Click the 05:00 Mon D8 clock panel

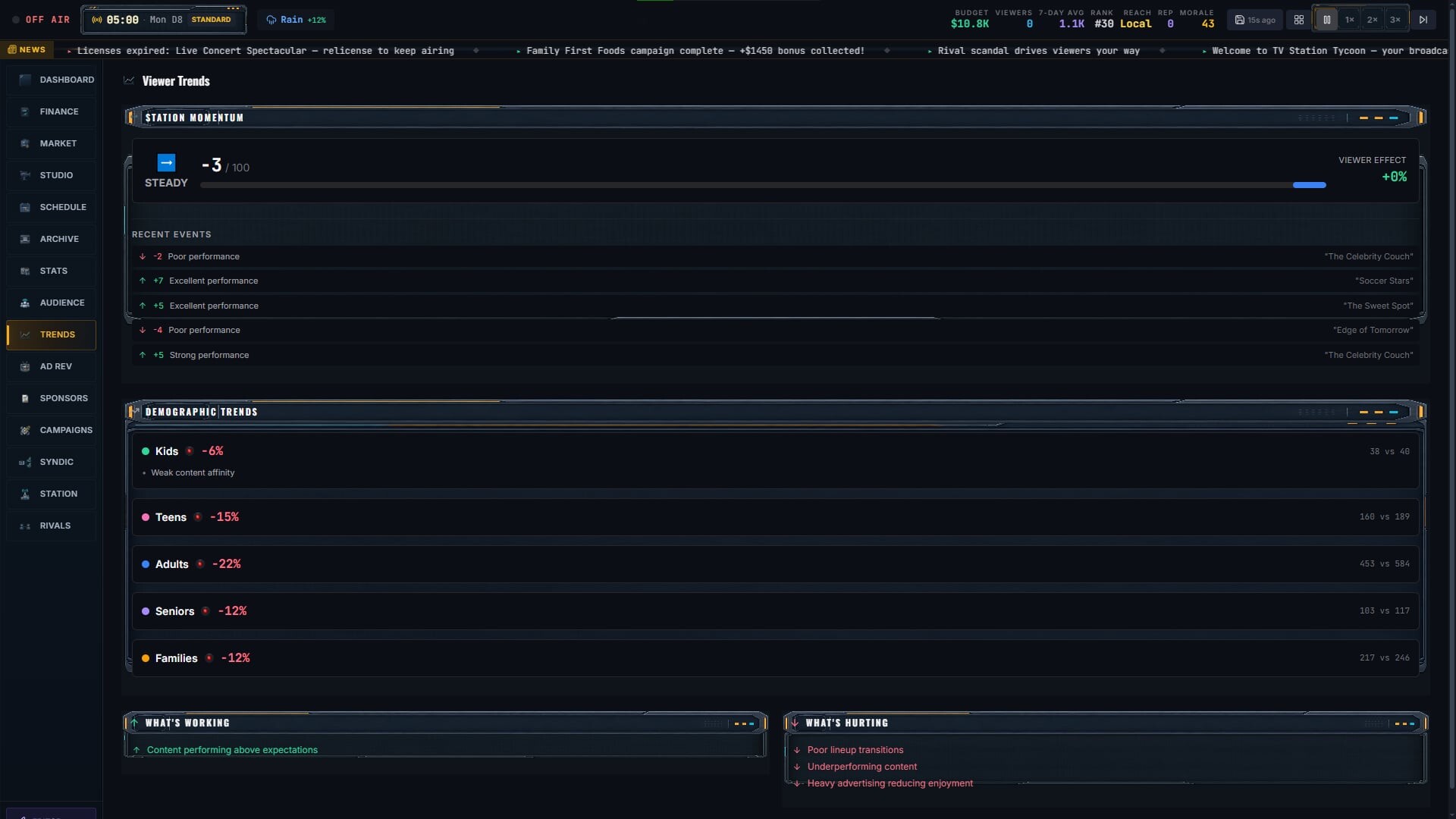pyautogui.click(x=164, y=20)
